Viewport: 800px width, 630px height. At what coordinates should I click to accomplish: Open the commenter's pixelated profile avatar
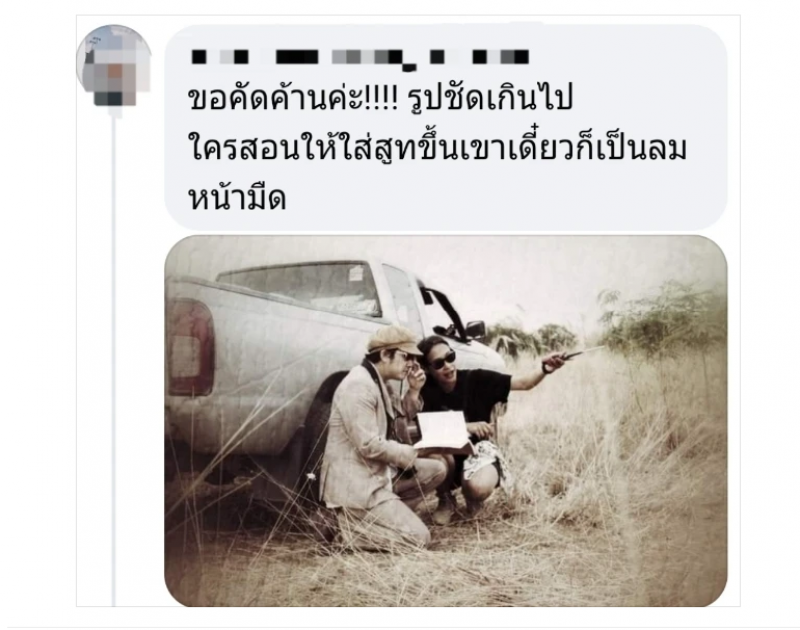114,64
